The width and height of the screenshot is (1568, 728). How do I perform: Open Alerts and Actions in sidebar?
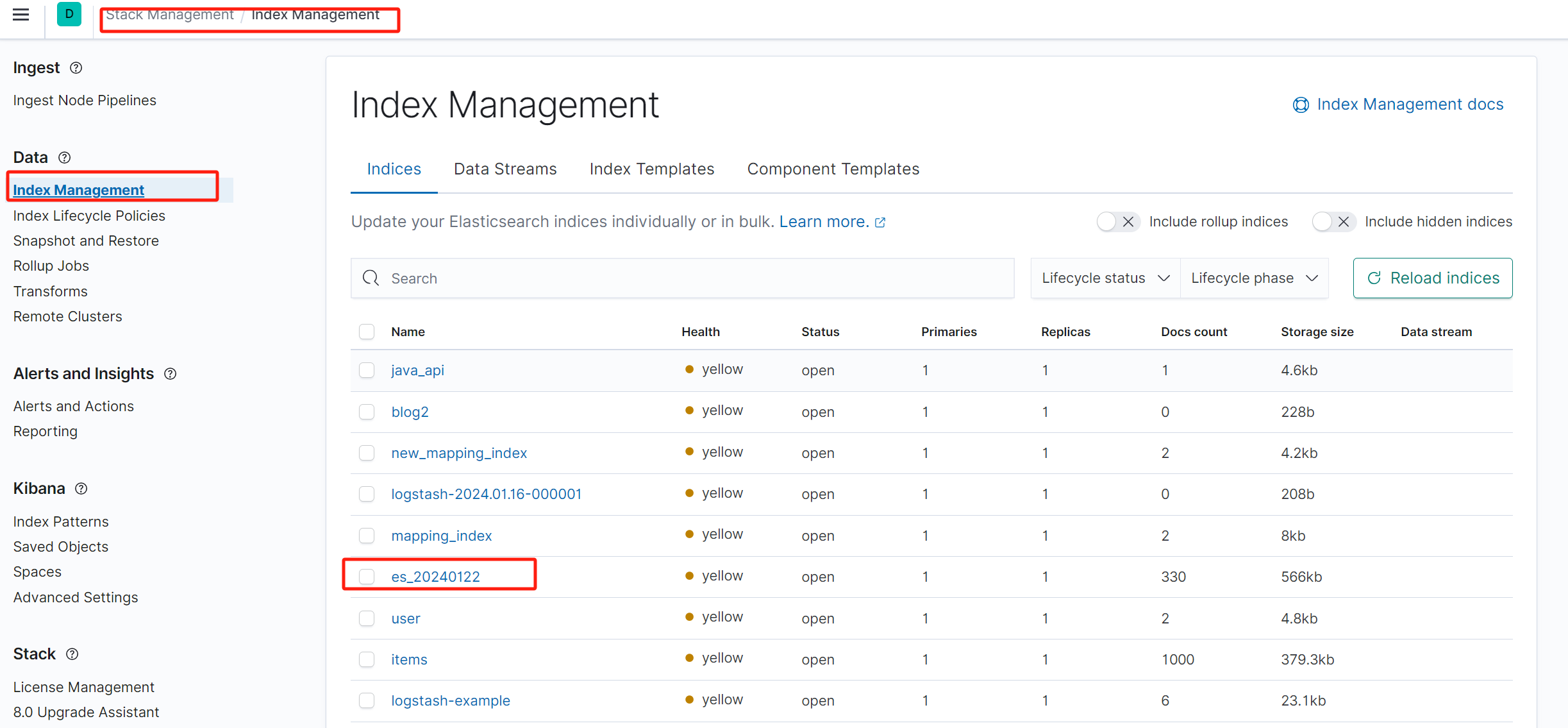74,406
